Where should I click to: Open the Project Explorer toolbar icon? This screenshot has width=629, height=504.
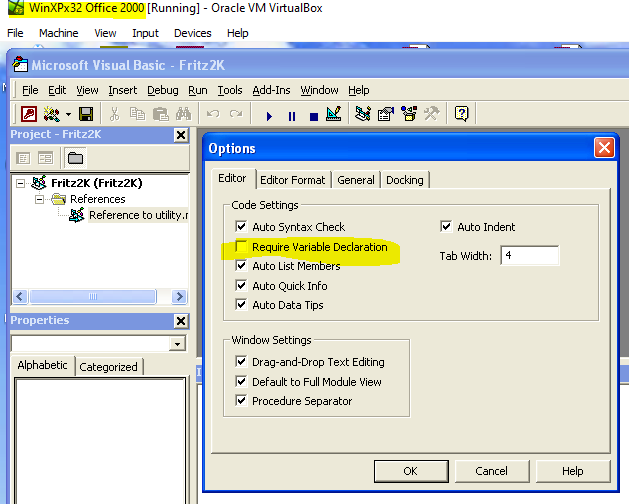(x=363, y=114)
